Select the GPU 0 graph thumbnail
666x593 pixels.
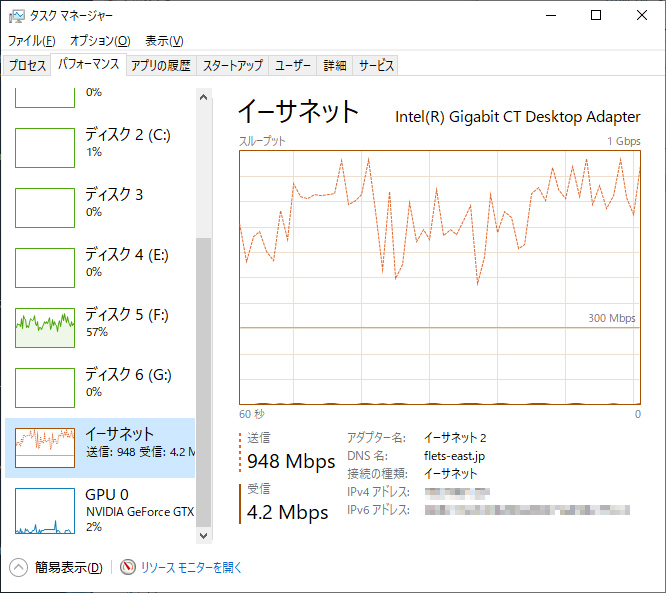pos(45,509)
